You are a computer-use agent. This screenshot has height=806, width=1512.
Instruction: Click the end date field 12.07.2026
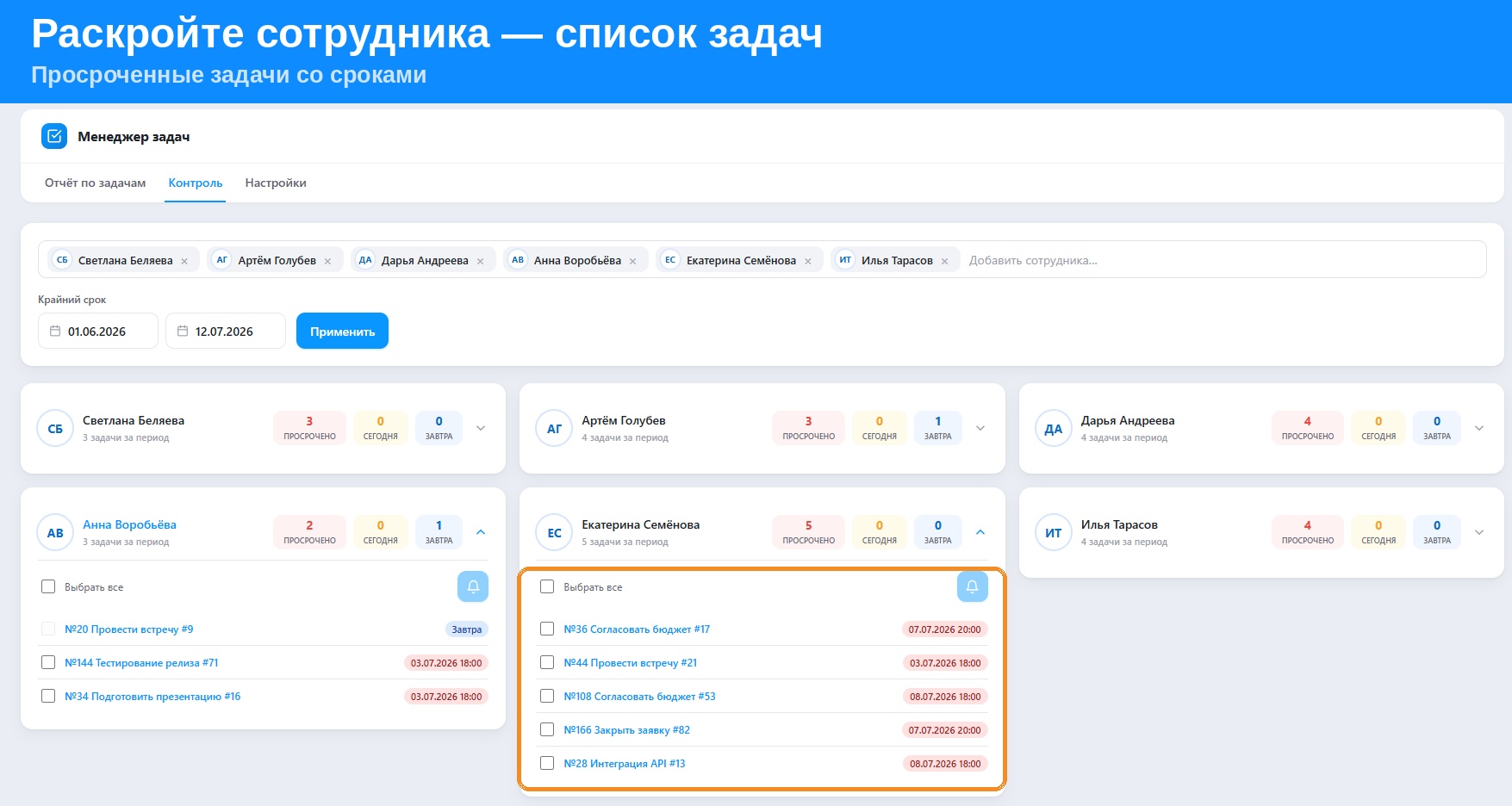tap(226, 331)
